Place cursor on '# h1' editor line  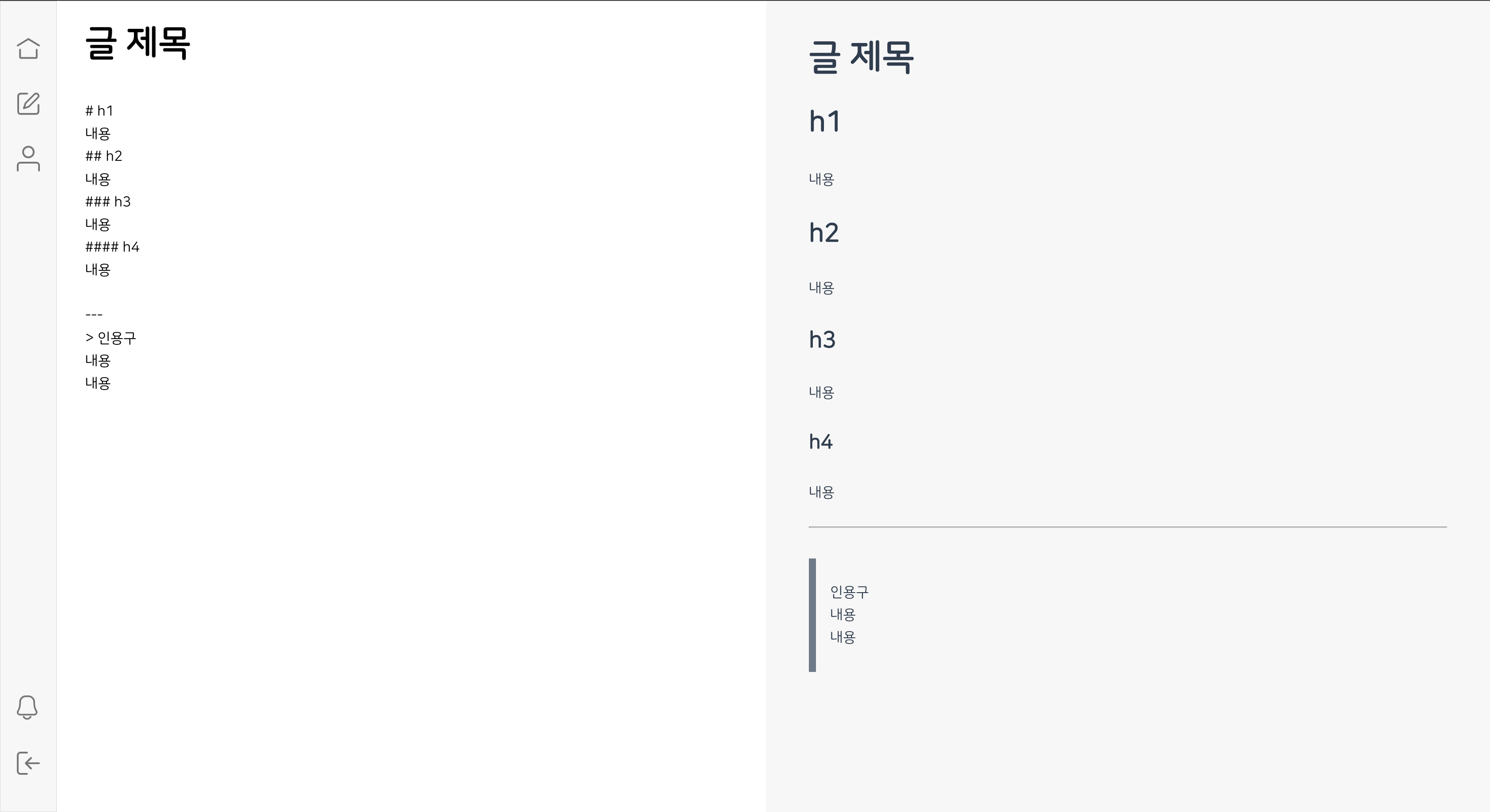pyautogui.click(x=99, y=110)
